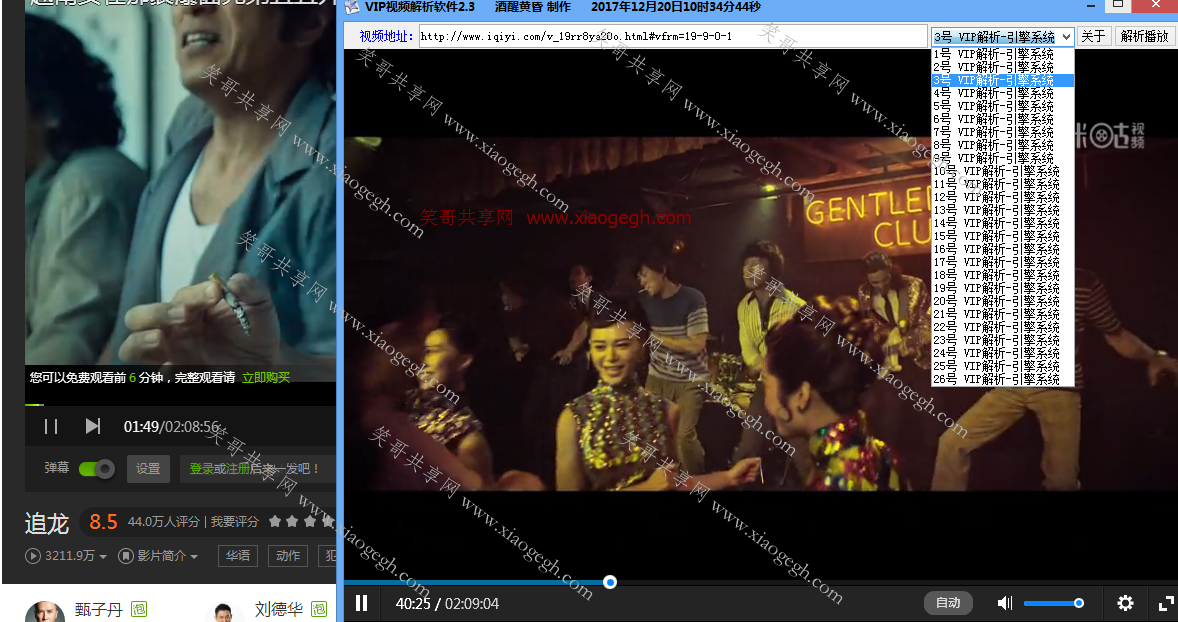Click the play count icon beside 3211.9万
Viewport: 1178px width, 622px height.
(32, 556)
